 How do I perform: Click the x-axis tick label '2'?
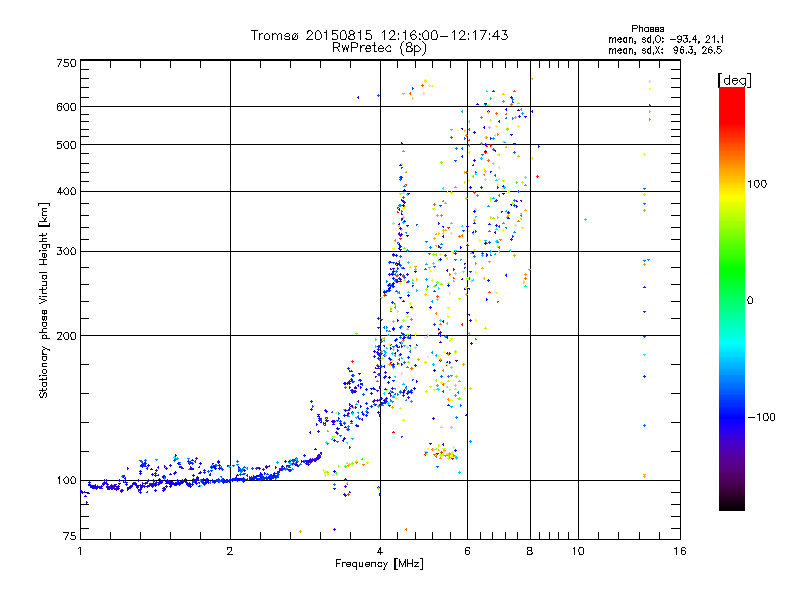[x=230, y=551]
